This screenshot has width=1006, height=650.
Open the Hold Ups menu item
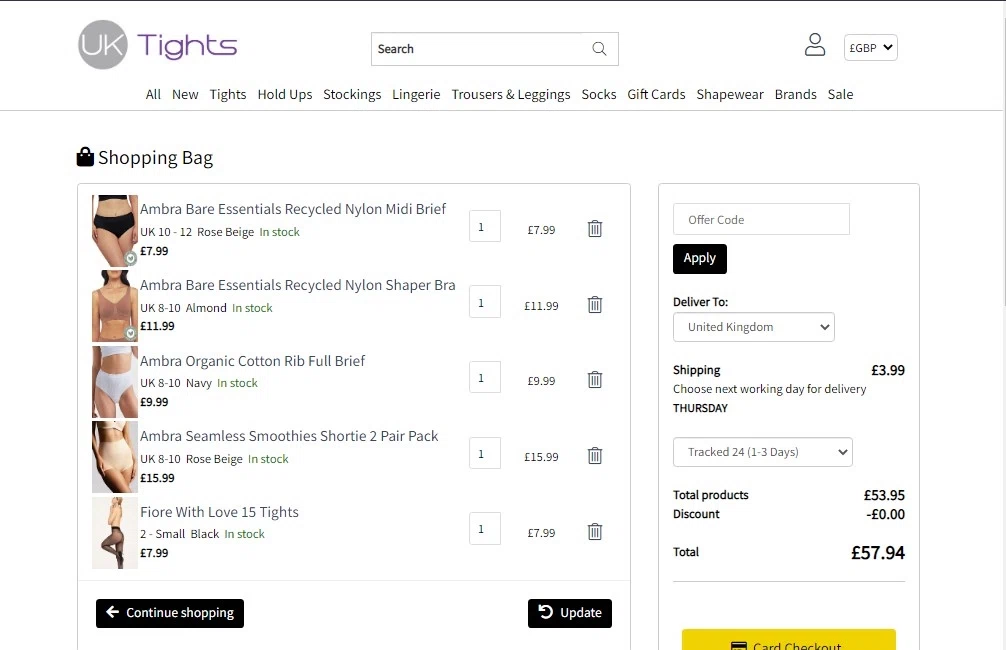point(285,94)
